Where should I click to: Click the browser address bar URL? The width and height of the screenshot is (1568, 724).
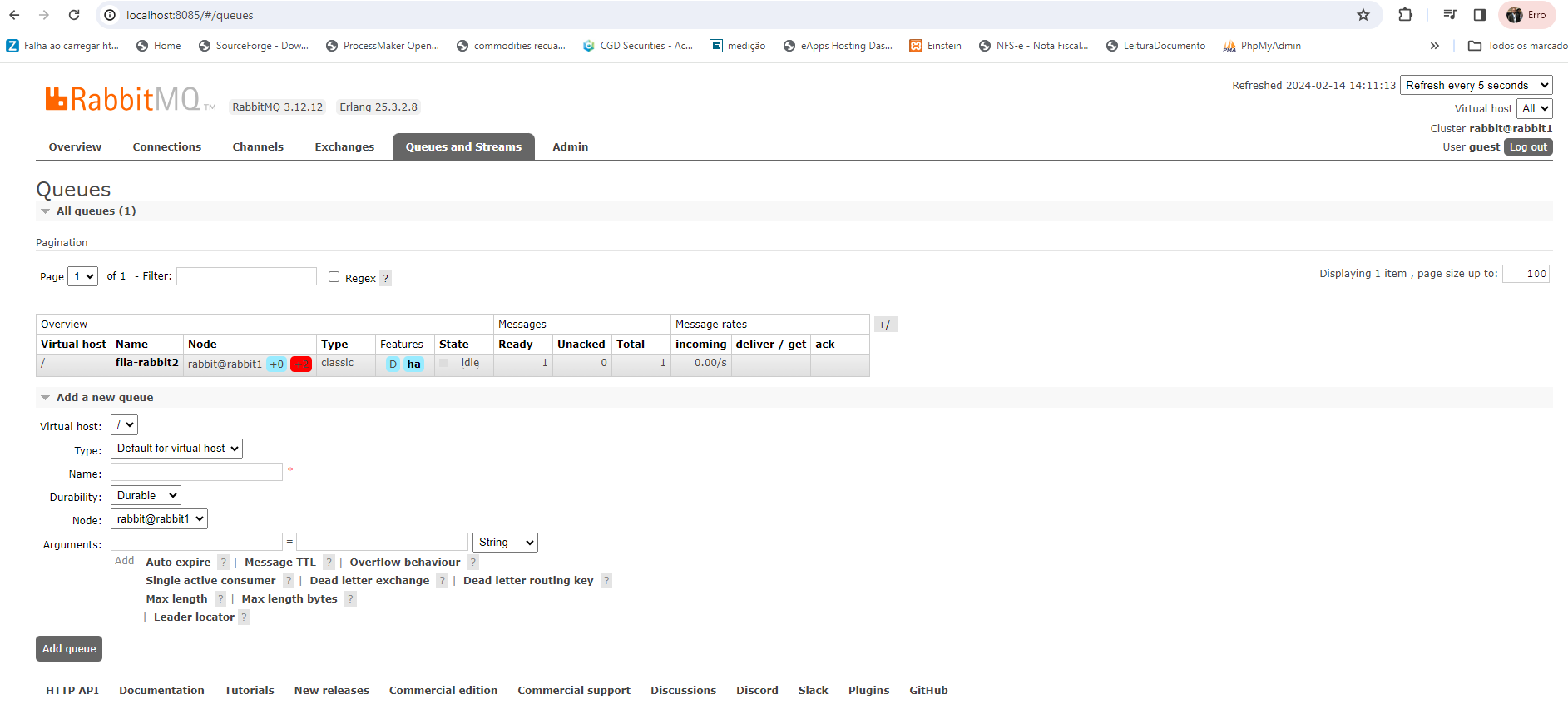[x=190, y=15]
